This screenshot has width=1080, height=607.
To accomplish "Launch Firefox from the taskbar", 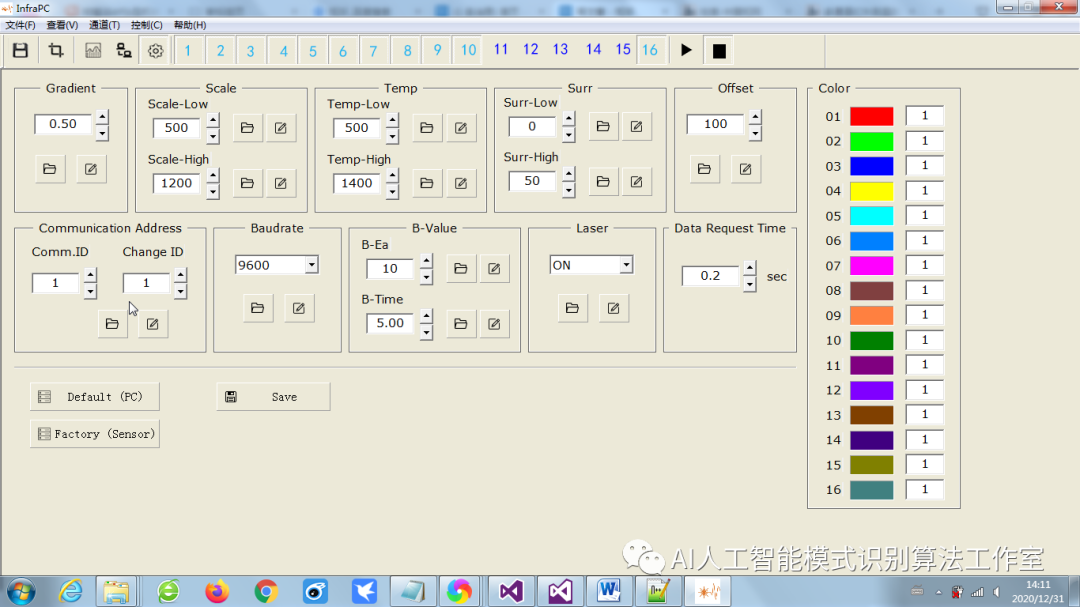I will (217, 591).
